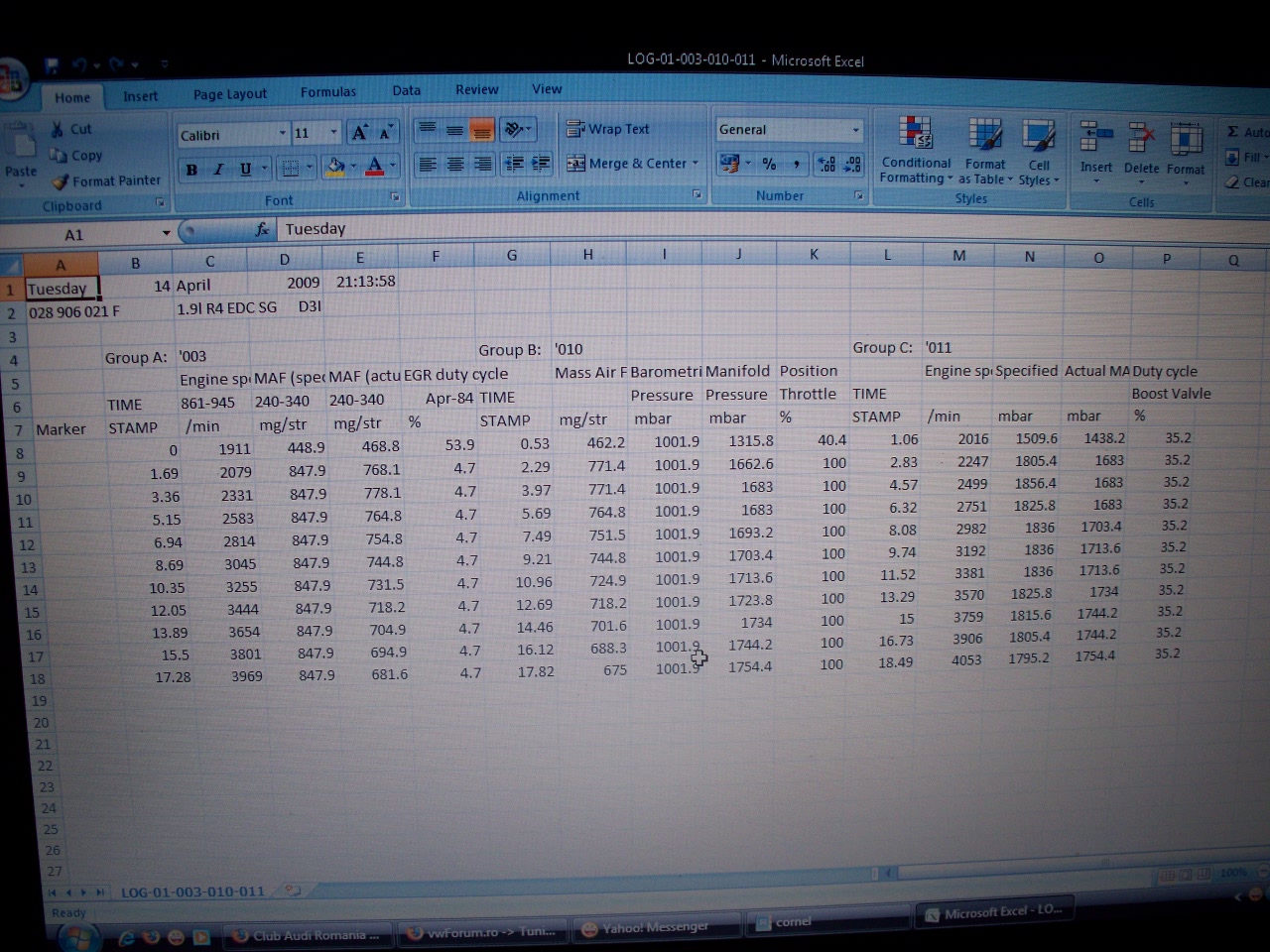Apply the yellow Fill Color swatch
Screen dimensions: 1270x952
pyautogui.click(x=335, y=168)
